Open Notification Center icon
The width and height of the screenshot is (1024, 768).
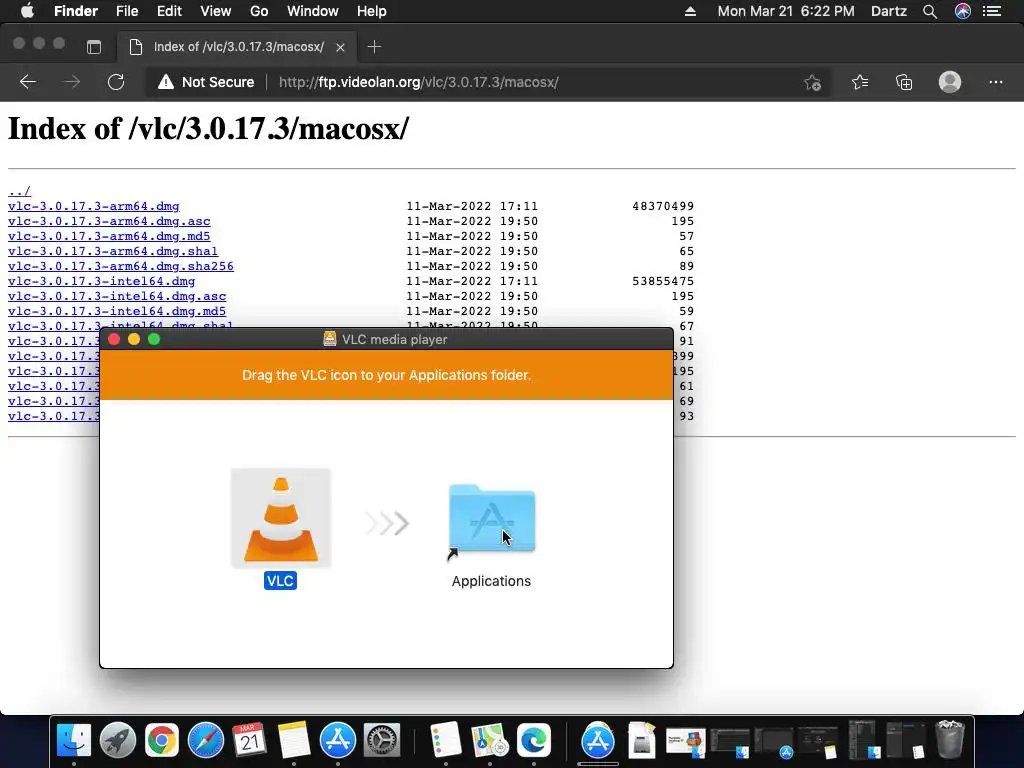(992, 11)
